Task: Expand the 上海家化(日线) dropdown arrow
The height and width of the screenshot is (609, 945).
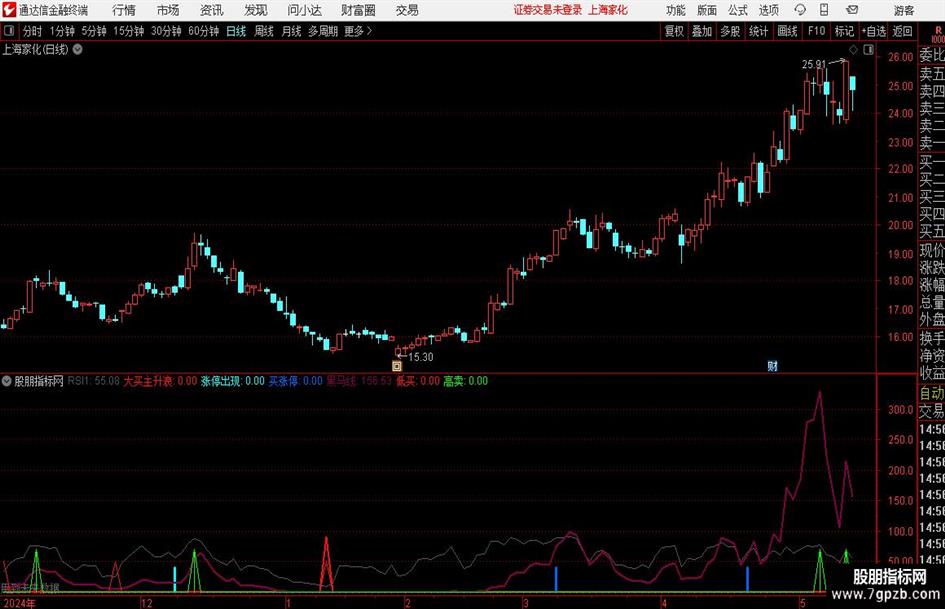Action: pyautogui.click(x=78, y=49)
